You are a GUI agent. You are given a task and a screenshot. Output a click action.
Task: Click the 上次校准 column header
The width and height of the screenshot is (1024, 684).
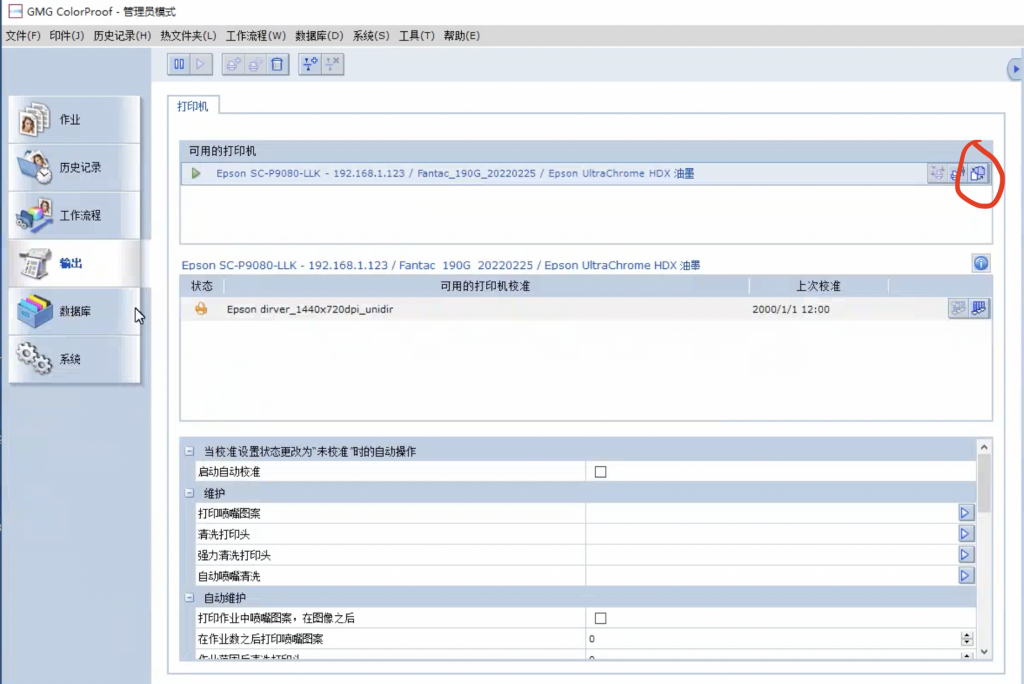click(x=818, y=286)
